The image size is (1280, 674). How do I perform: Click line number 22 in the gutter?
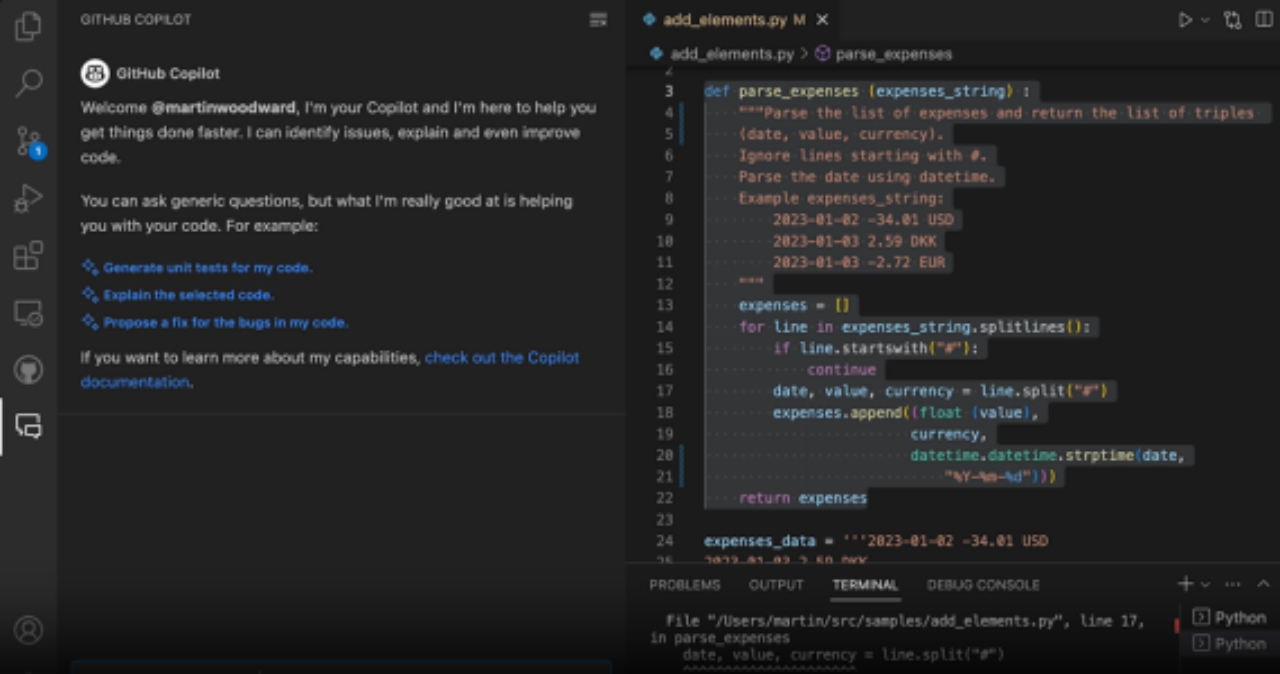coord(665,498)
